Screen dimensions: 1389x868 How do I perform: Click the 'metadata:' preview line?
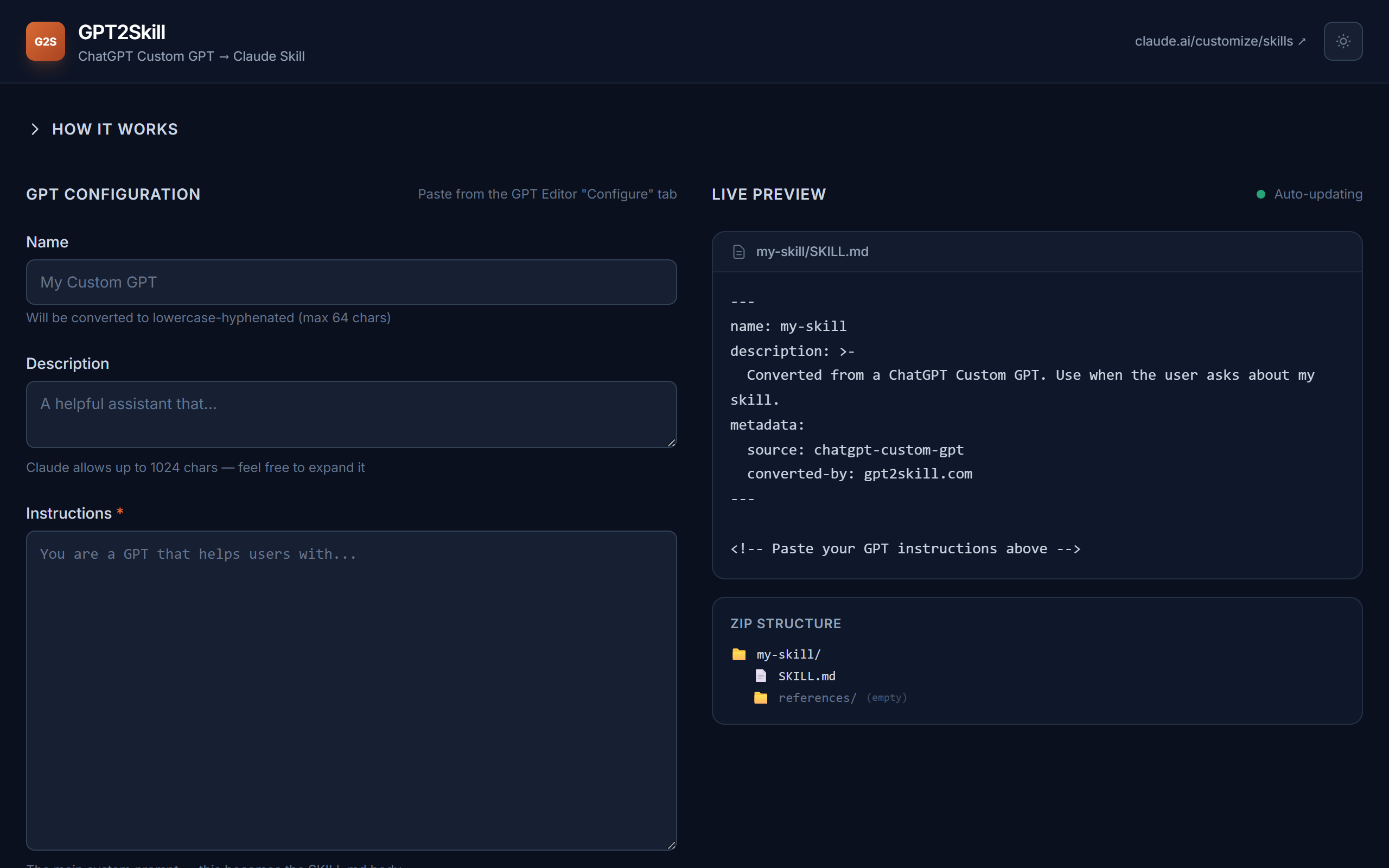tap(767, 425)
